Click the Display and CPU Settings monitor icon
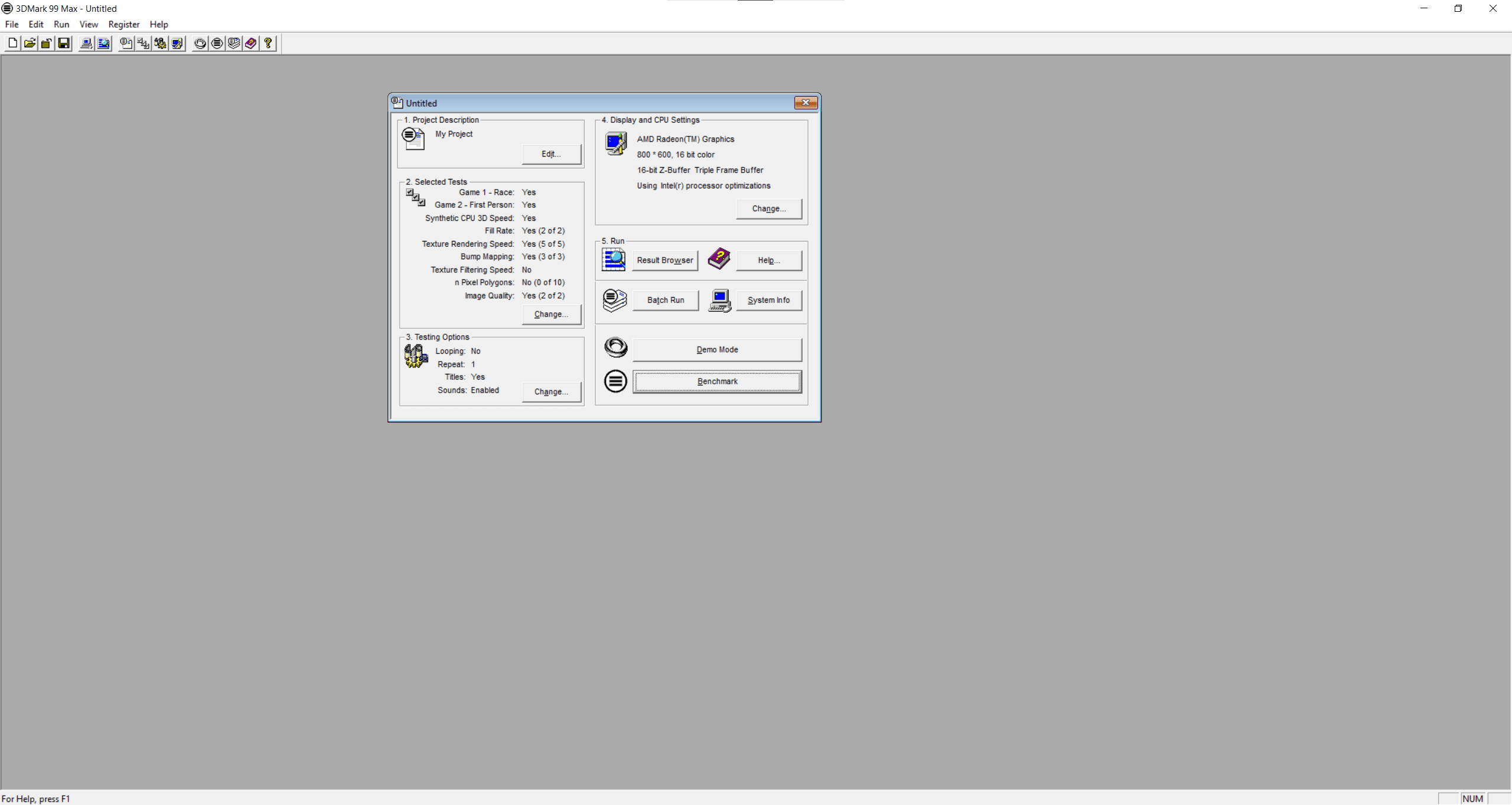The width and height of the screenshot is (1512, 805). [615, 144]
